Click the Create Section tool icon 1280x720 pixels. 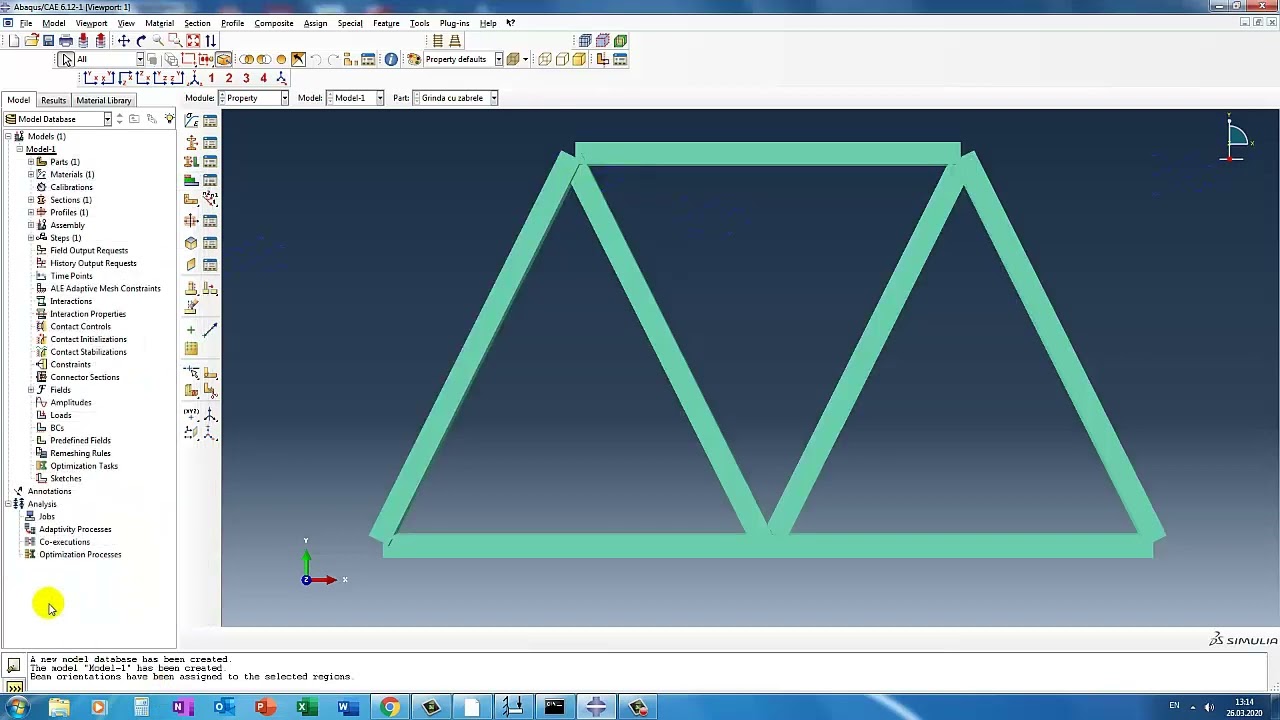tap(191, 142)
